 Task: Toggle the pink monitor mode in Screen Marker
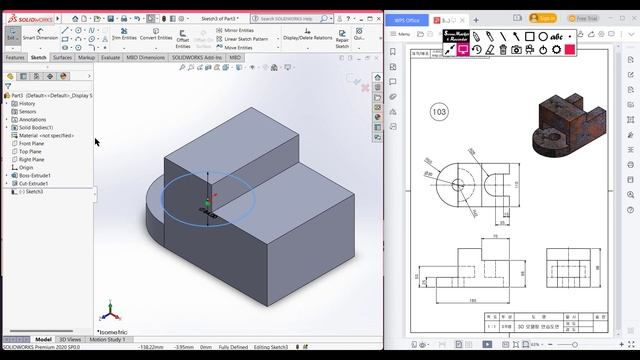pyautogui.click(x=463, y=50)
